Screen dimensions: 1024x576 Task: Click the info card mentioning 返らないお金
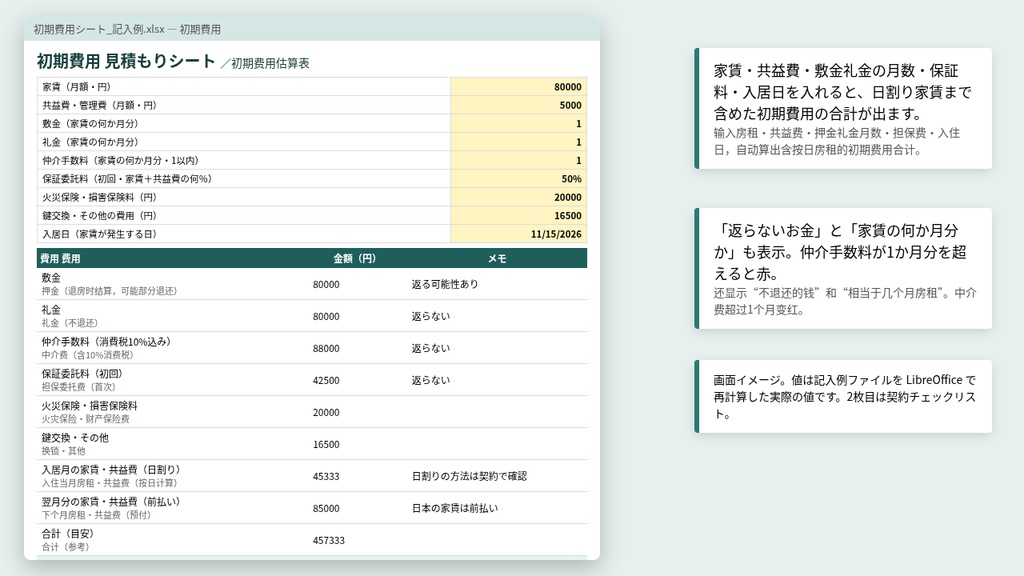843,268
